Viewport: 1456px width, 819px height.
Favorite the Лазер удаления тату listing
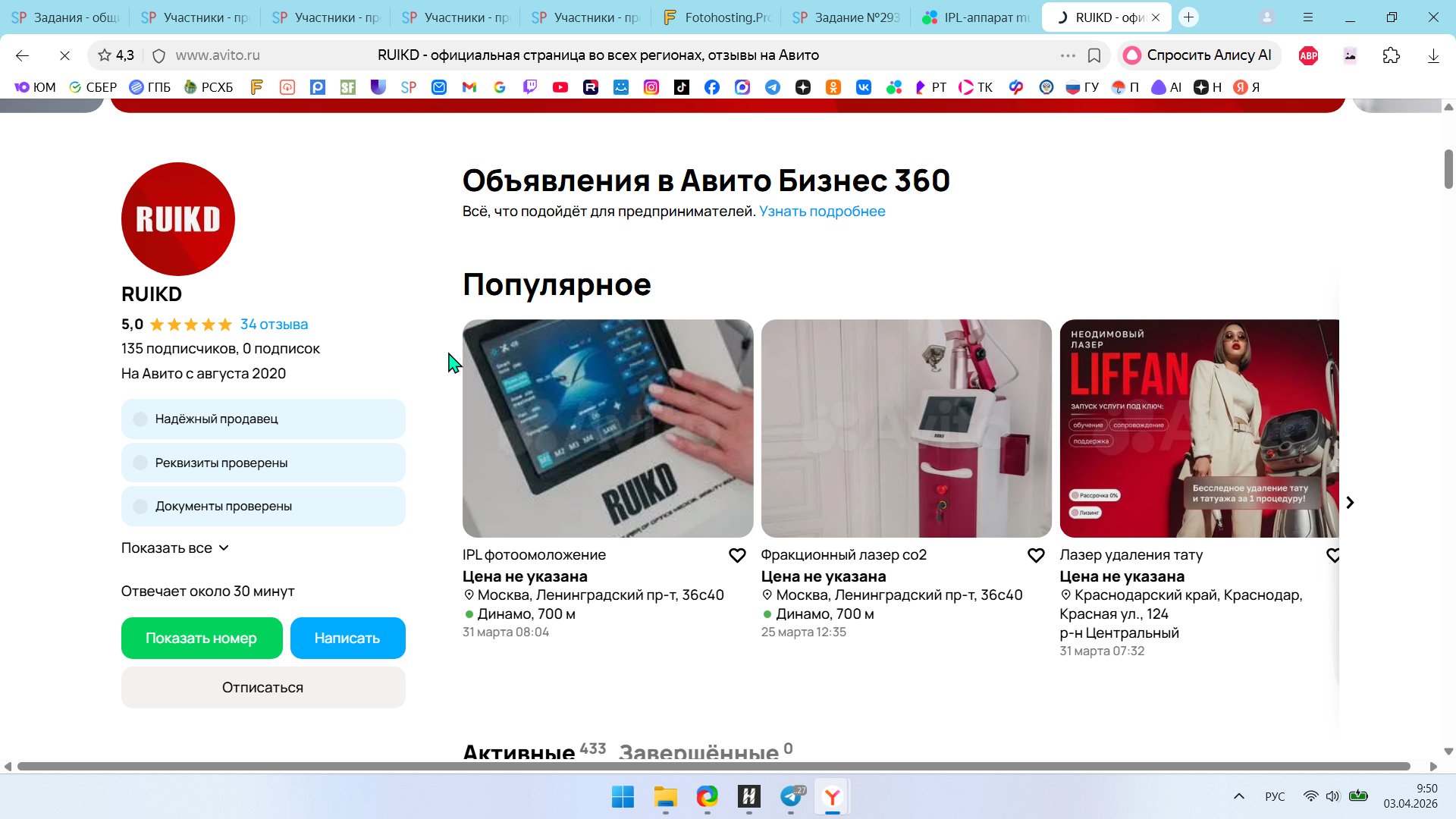click(x=1332, y=555)
